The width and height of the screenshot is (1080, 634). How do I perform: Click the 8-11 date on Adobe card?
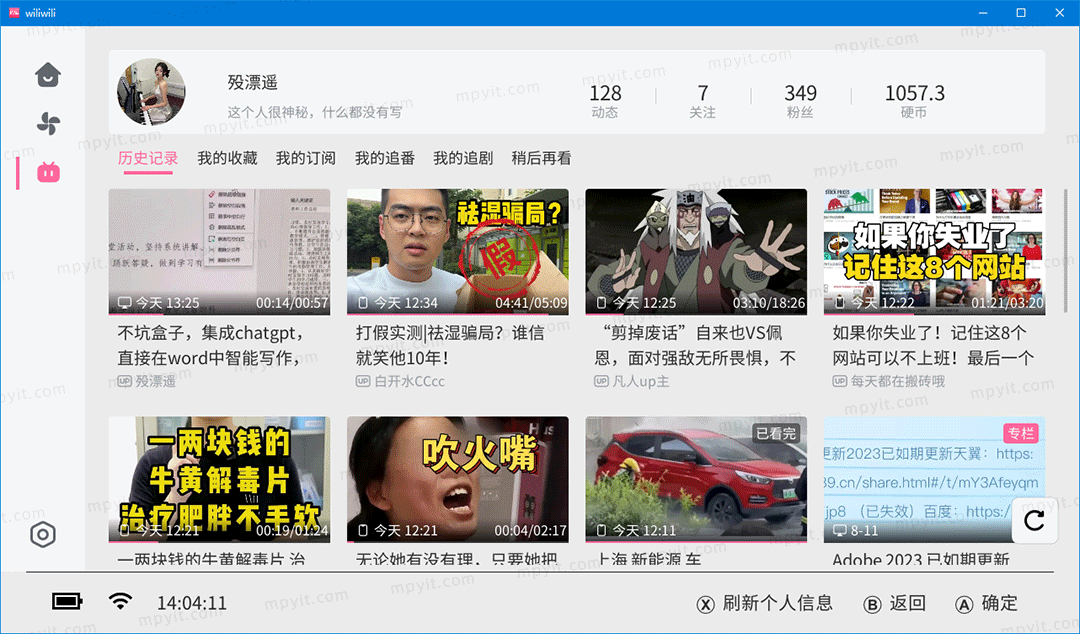[x=864, y=530]
